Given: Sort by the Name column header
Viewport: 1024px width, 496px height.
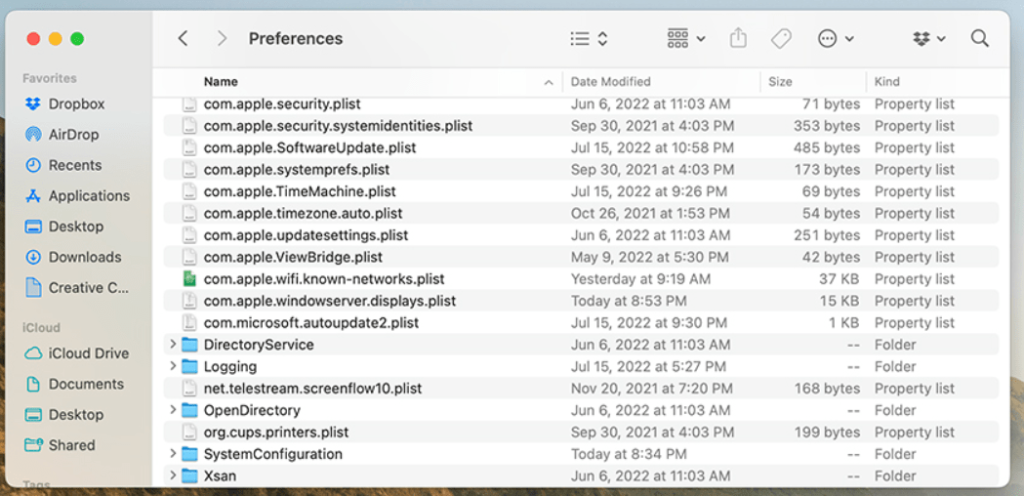Looking at the screenshot, I should 221,82.
